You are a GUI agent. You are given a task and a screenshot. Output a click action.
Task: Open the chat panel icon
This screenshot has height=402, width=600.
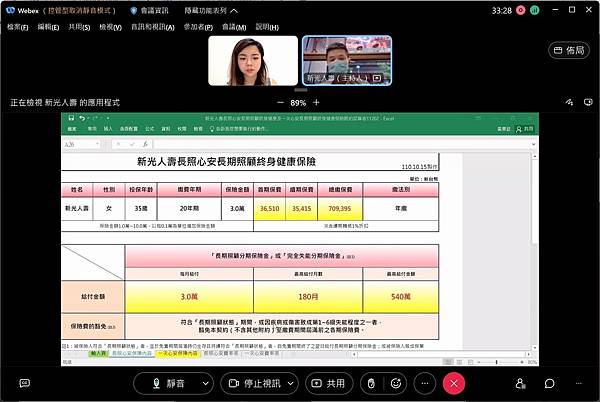[x=549, y=383]
